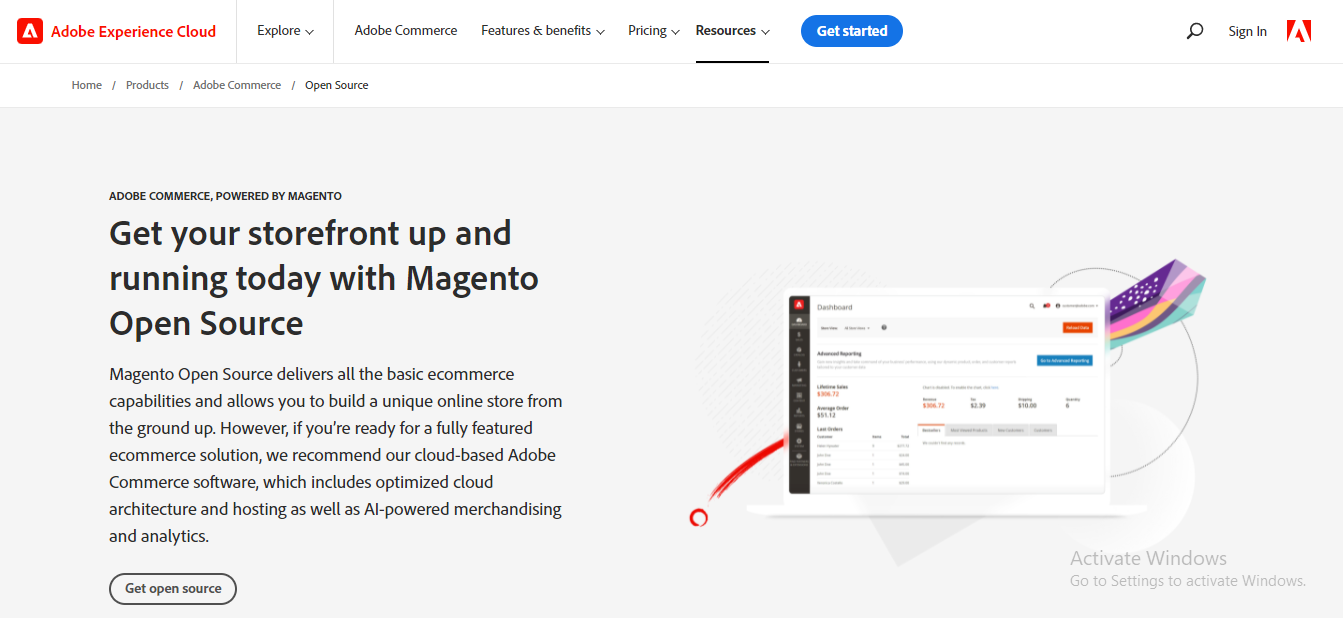
Task: Click the Dashboard title in the preview image
Action: (x=835, y=307)
